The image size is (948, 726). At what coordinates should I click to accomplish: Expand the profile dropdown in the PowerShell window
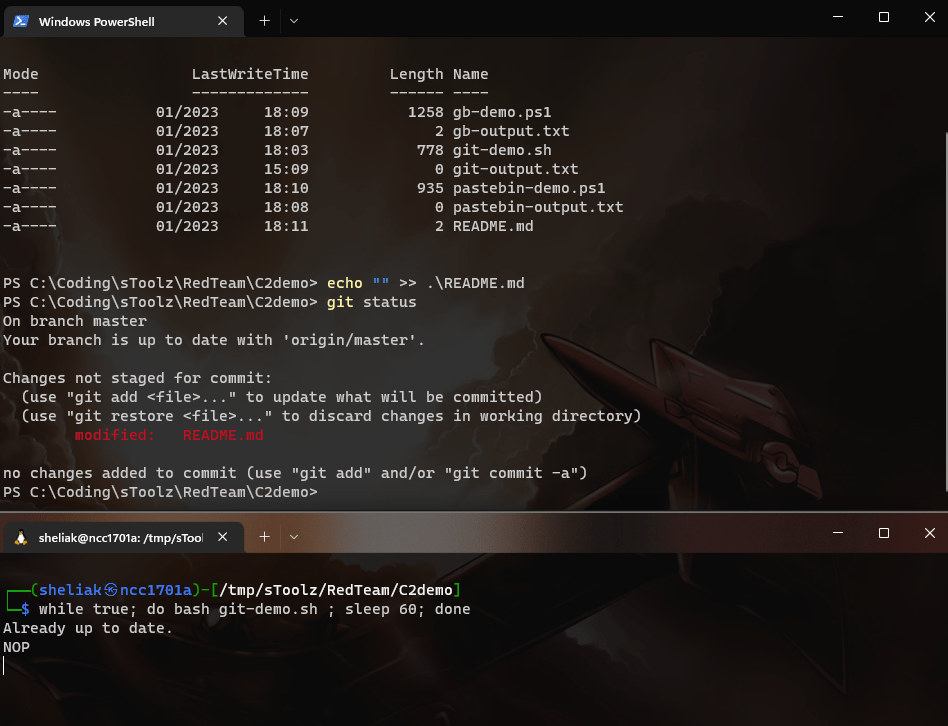pos(294,20)
